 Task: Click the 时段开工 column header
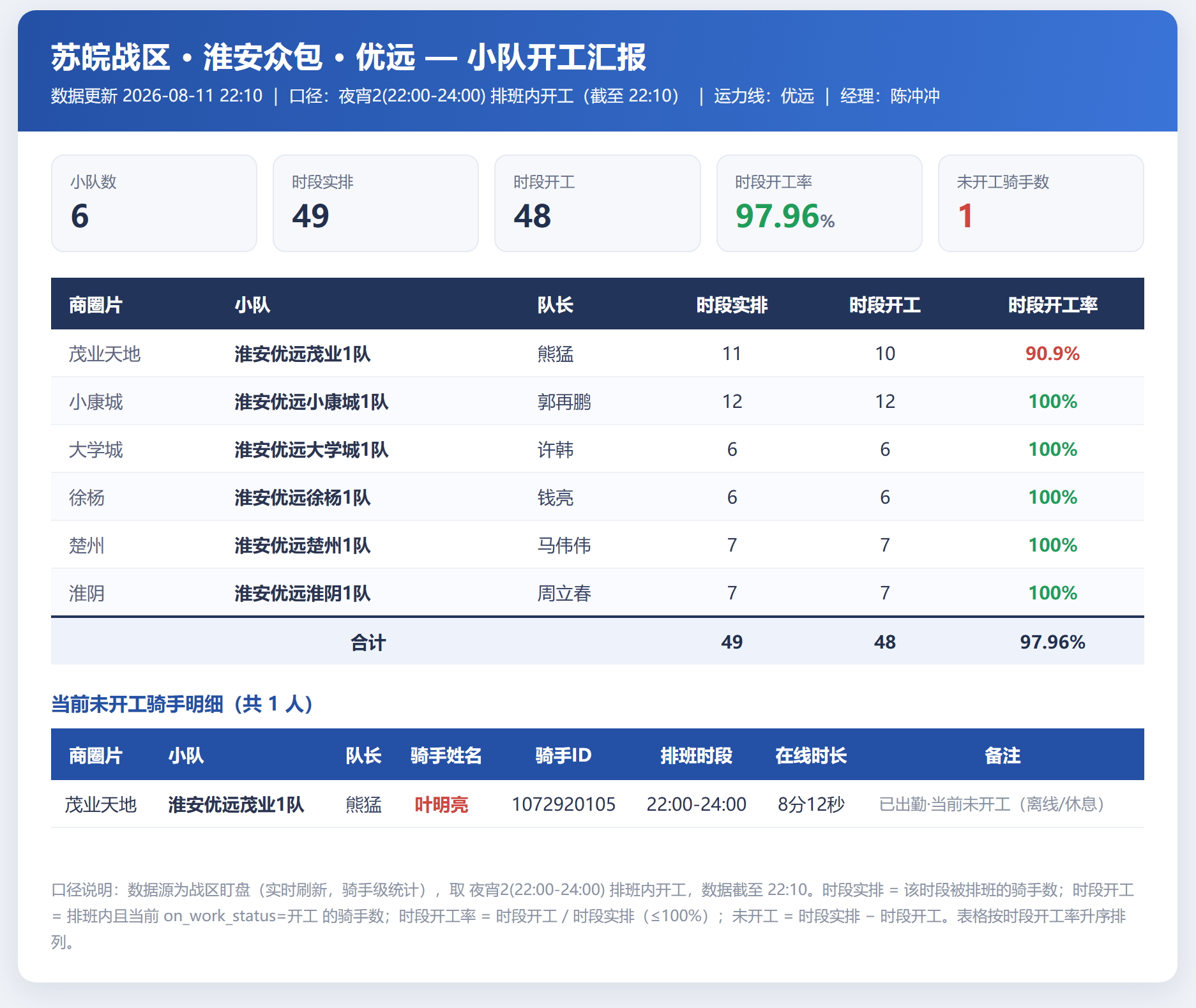pyautogui.click(x=884, y=305)
